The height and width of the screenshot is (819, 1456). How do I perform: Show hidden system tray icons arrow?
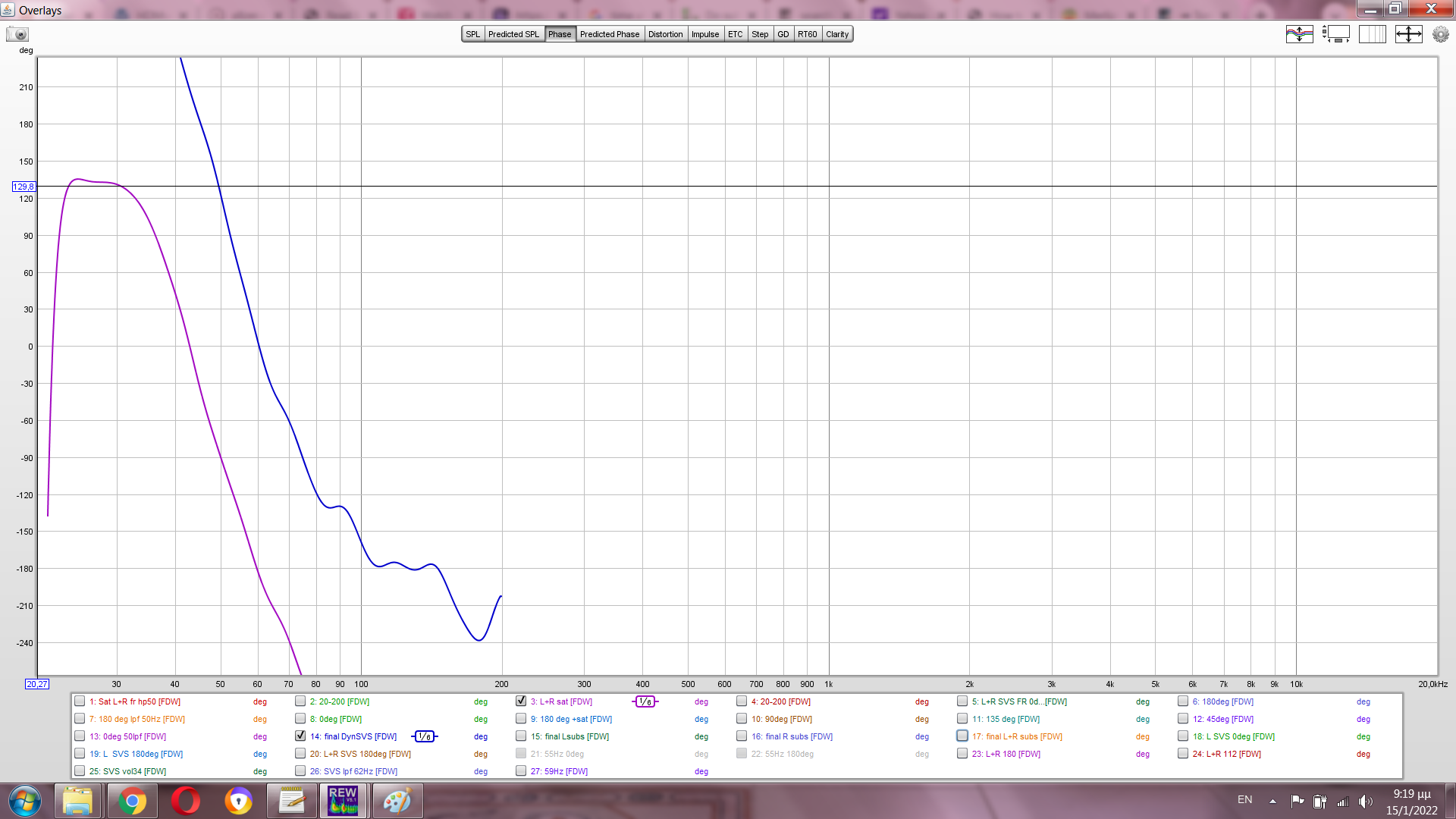tap(1272, 801)
